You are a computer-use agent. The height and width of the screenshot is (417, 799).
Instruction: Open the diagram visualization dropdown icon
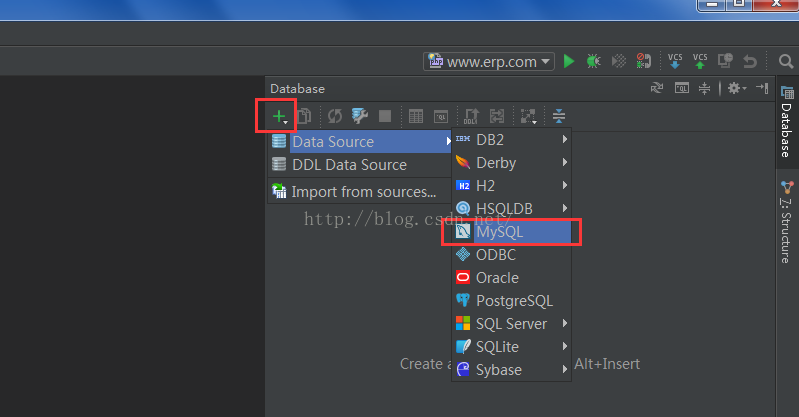[528, 116]
